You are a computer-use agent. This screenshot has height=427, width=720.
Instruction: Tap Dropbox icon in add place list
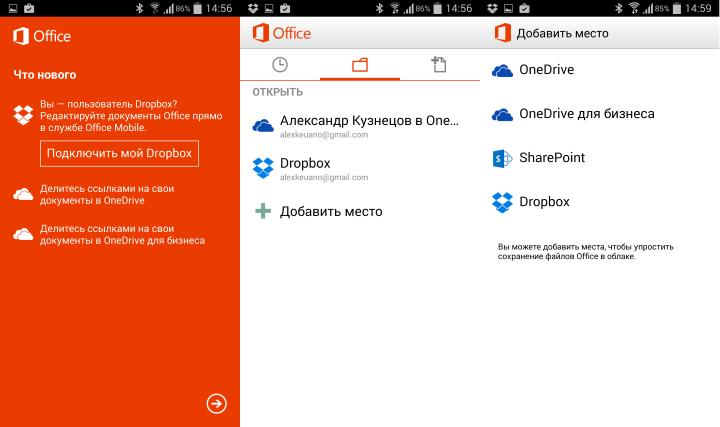(x=502, y=202)
